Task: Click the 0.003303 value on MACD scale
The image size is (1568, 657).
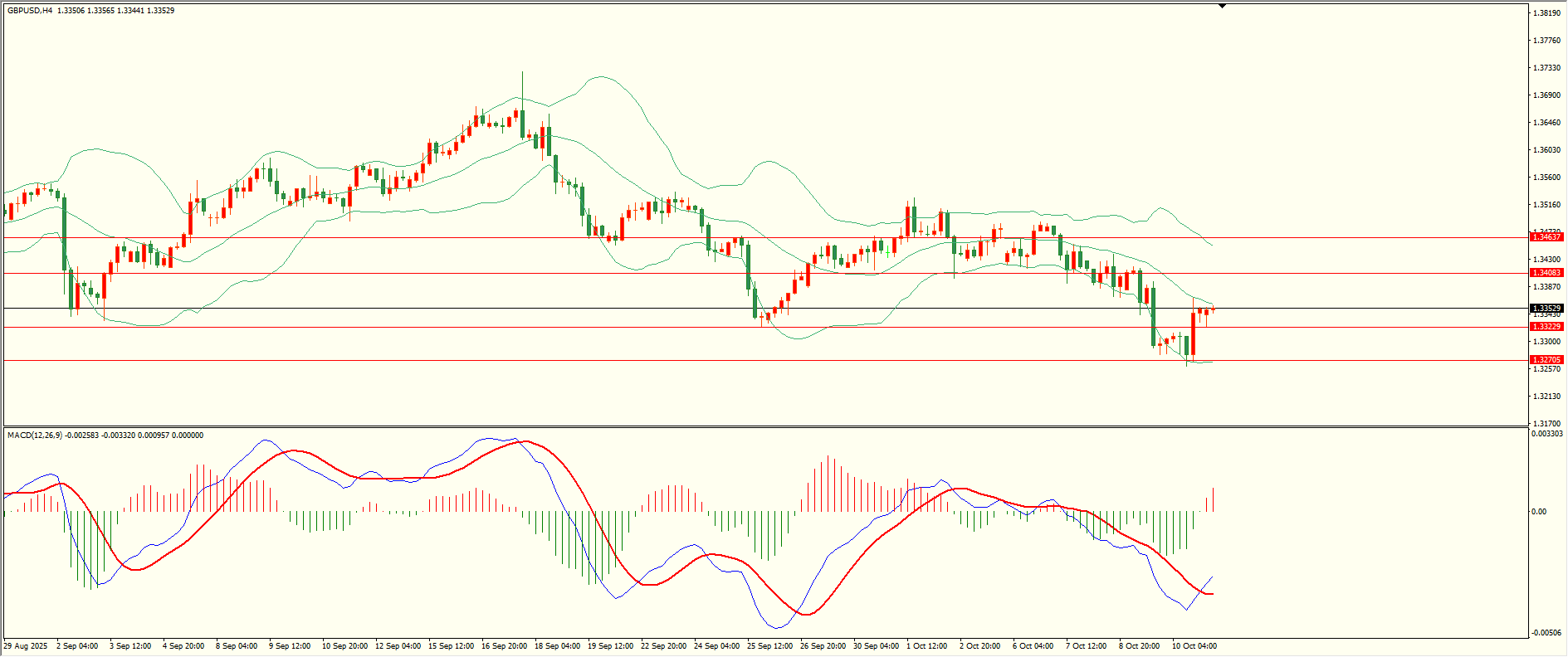Action: point(1546,434)
